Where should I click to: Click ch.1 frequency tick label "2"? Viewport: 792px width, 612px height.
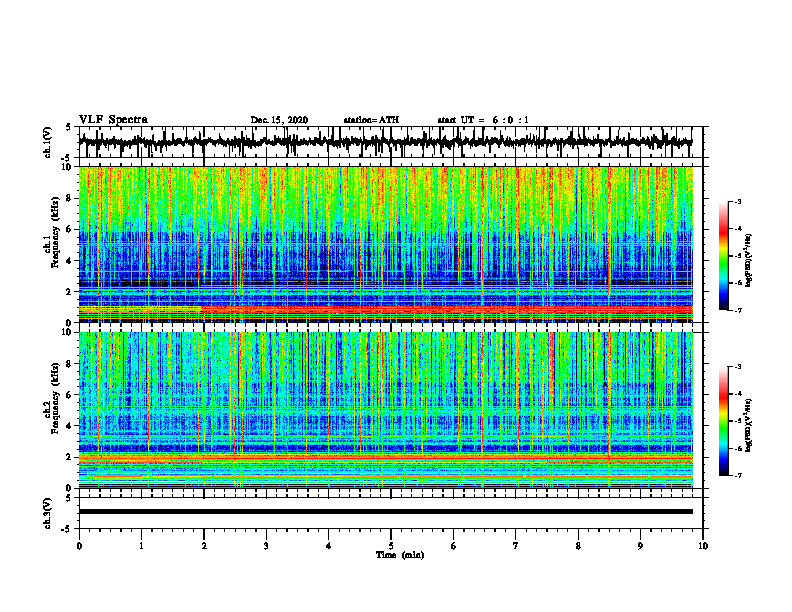click(x=69, y=292)
